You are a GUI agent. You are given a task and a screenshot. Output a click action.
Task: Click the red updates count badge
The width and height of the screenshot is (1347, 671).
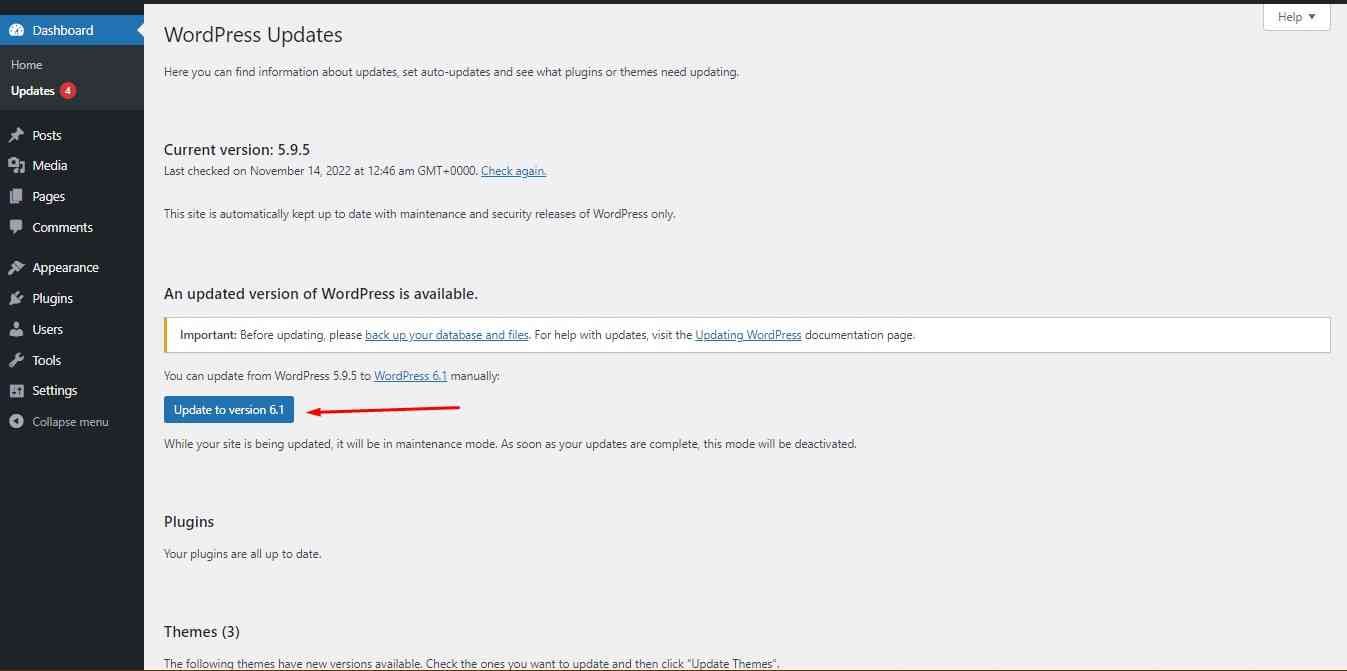[68, 91]
